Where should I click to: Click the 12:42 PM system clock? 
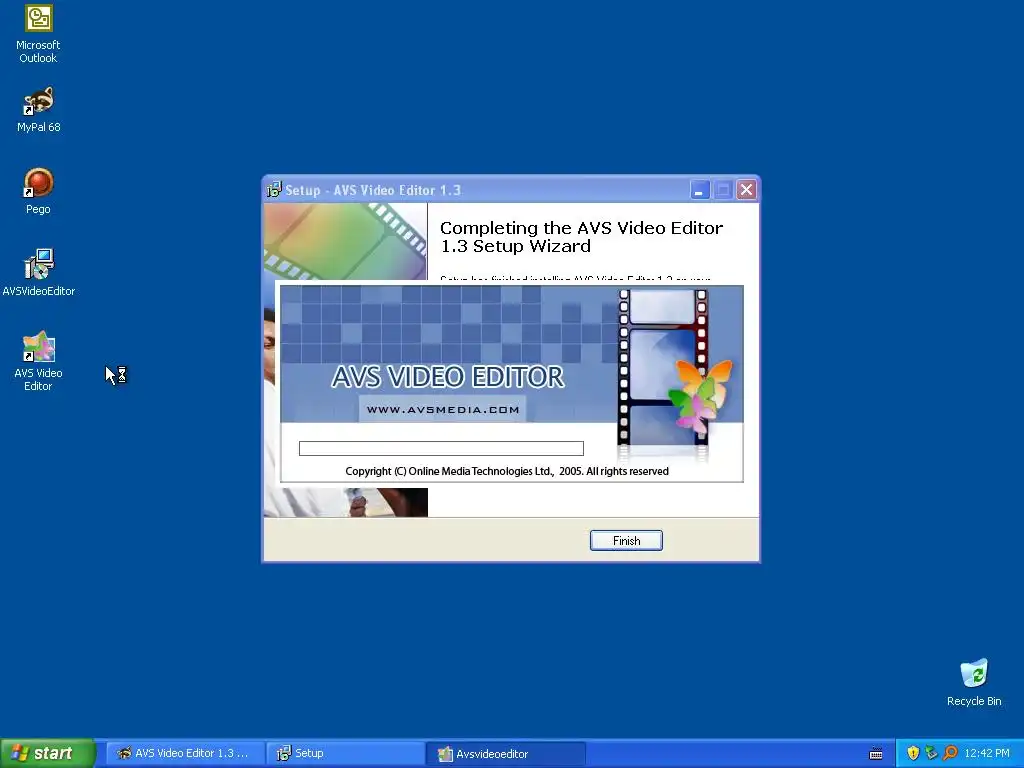click(987, 753)
